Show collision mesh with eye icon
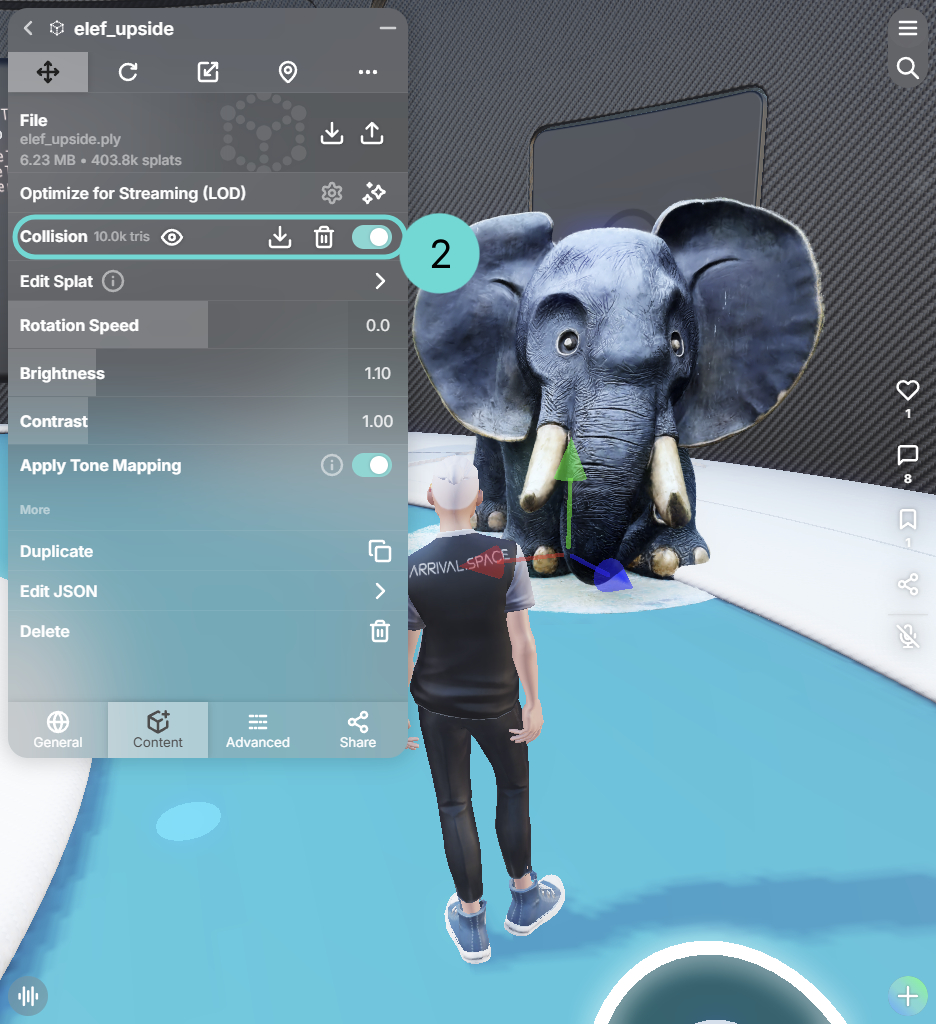Image resolution: width=936 pixels, height=1024 pixels. coord(172,237)
